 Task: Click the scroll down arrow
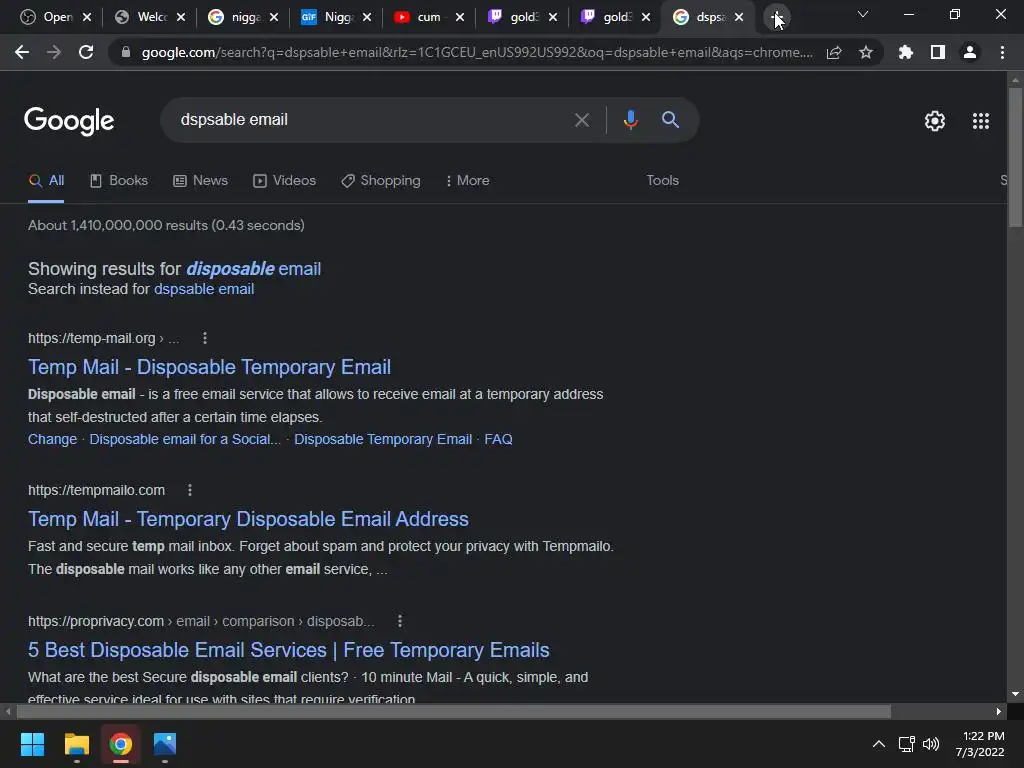pos(1015,694)
